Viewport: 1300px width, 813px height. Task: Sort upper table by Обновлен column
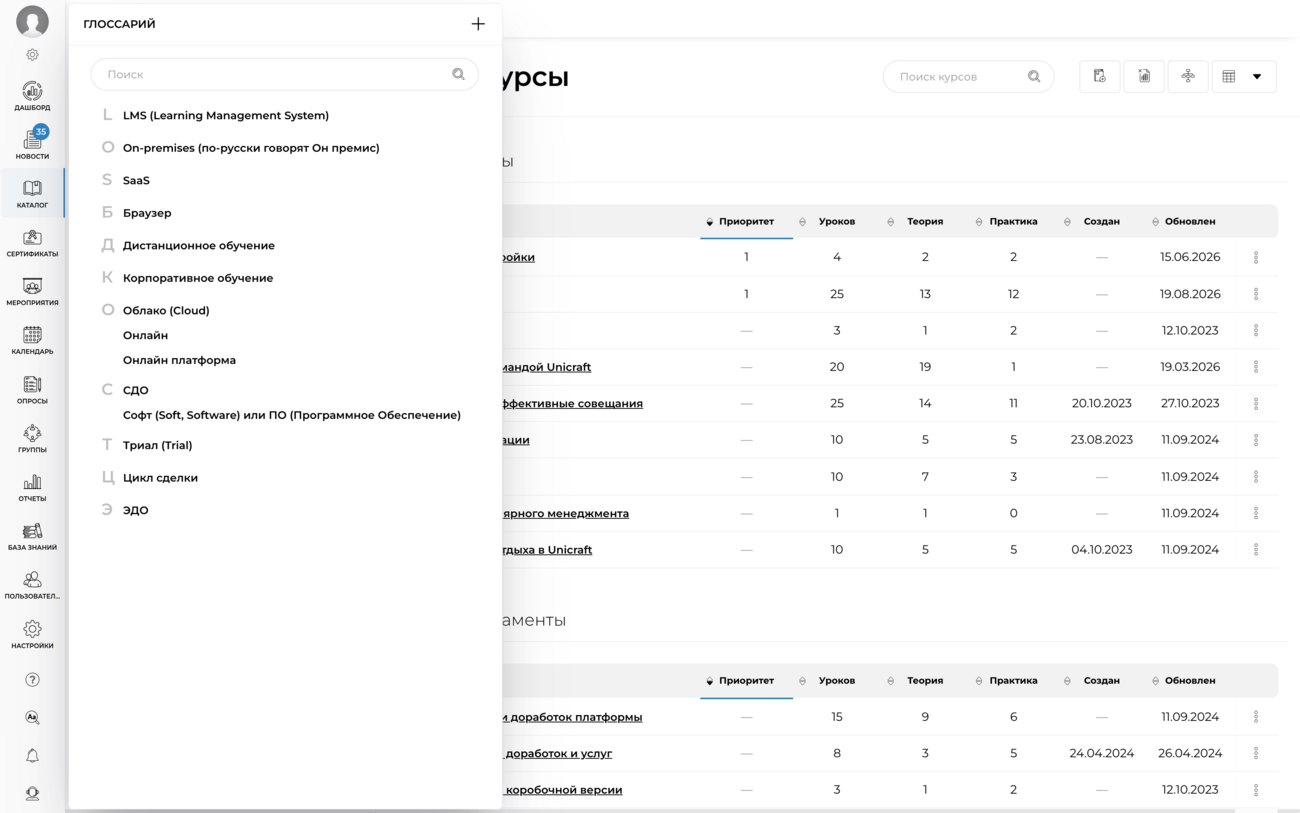tap(1189, 221)
